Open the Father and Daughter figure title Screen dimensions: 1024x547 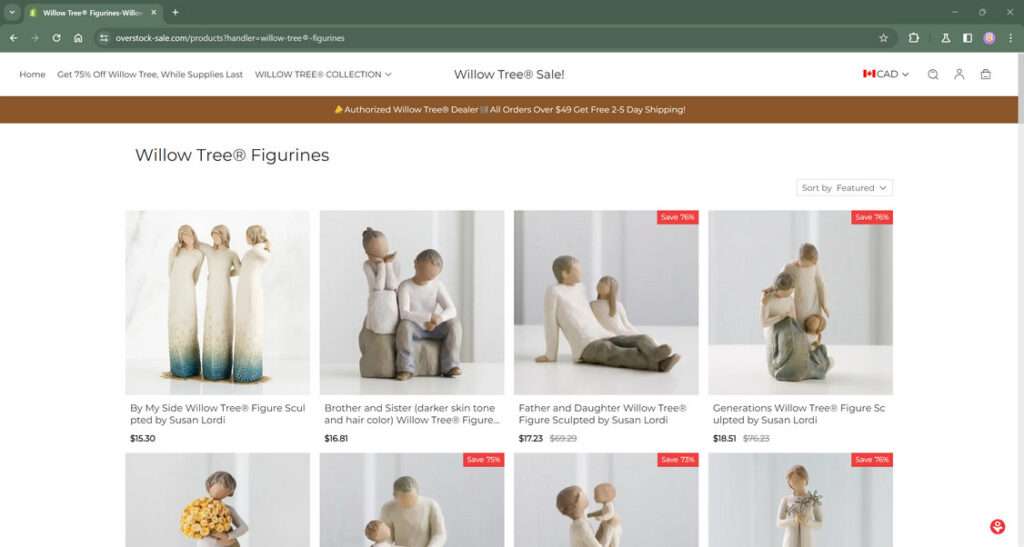pos(602,414)
